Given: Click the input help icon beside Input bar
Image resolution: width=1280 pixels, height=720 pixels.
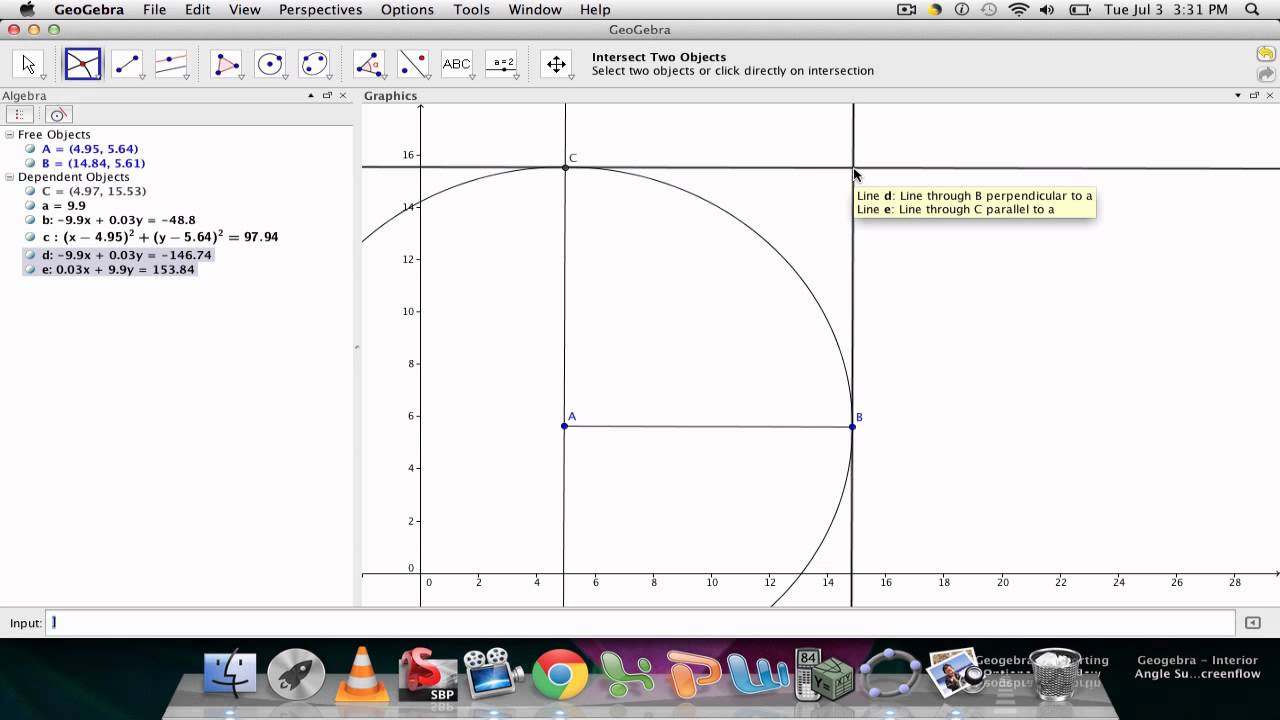Looking at the screenshot, I should pyautogui.click(x=1252, y=623).
